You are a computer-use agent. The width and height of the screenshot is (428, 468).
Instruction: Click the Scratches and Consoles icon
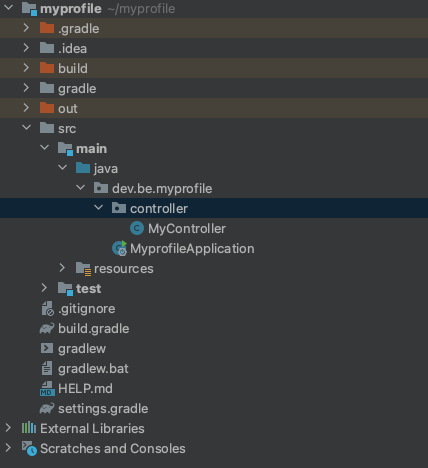pyautogui.click(x=29, y=449)
